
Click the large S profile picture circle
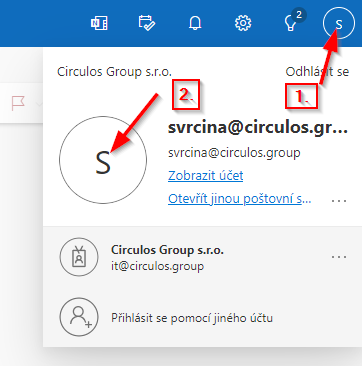click(103, 160)
